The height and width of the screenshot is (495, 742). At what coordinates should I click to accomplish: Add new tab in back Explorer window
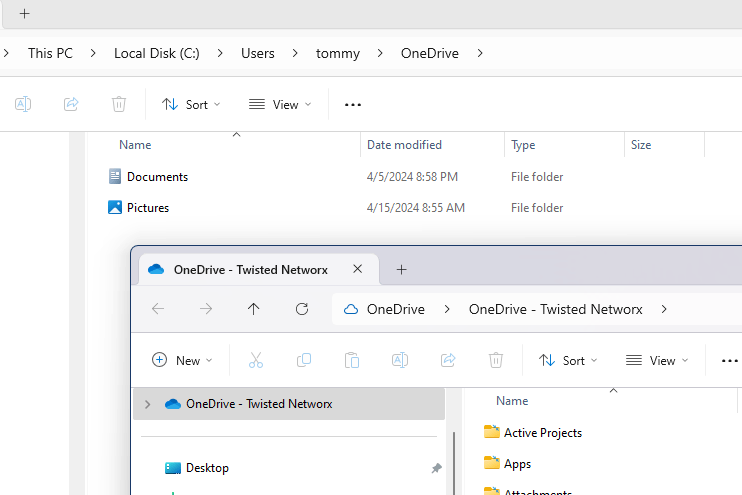(25, 14)
